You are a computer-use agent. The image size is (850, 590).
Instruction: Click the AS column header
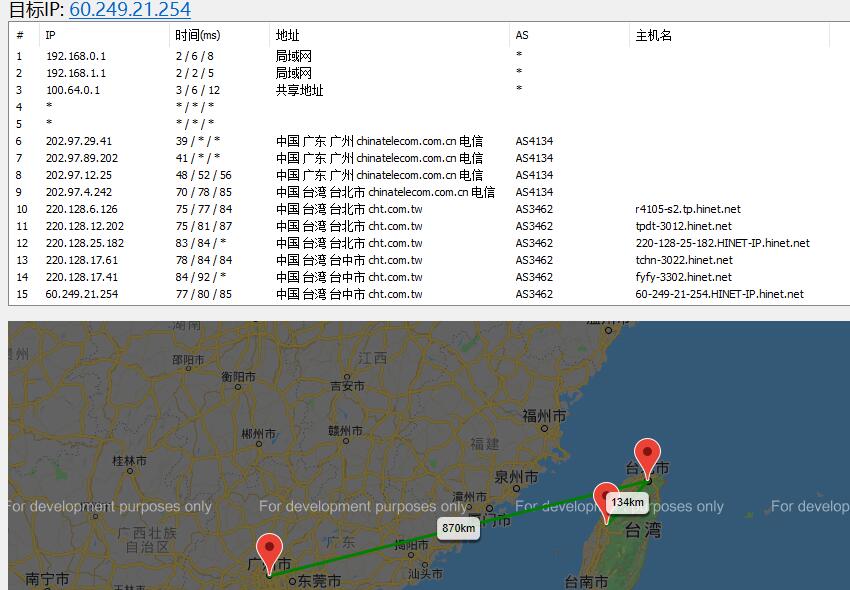point(521,35)
